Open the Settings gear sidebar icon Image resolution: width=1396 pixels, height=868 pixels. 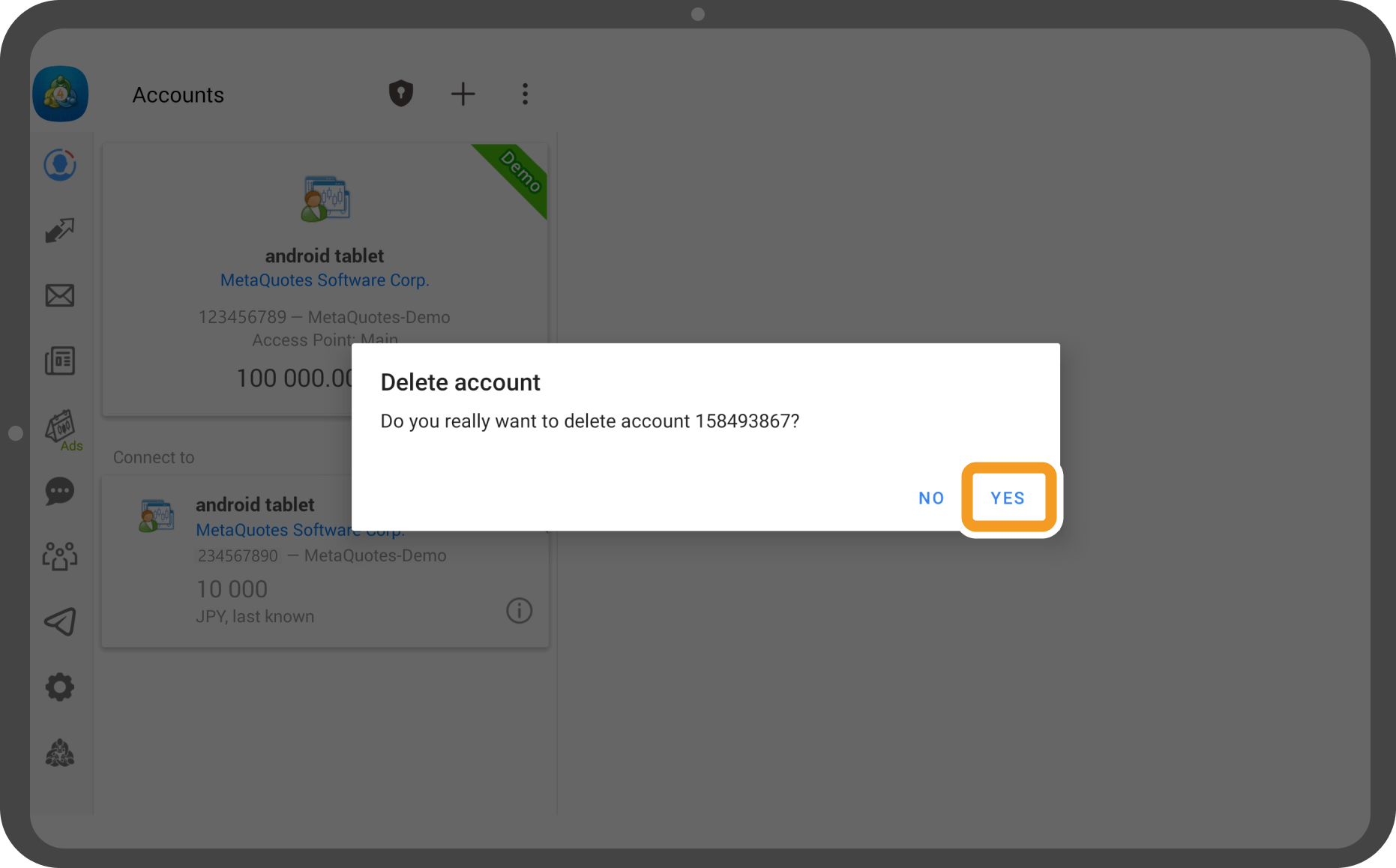point(60,687)
